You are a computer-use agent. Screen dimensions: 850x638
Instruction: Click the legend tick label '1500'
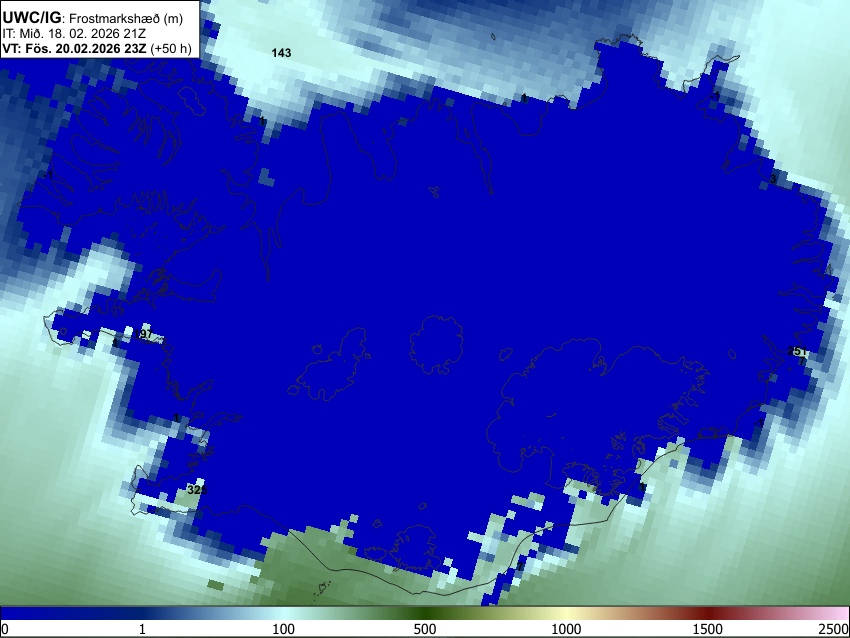pos(708,629)
